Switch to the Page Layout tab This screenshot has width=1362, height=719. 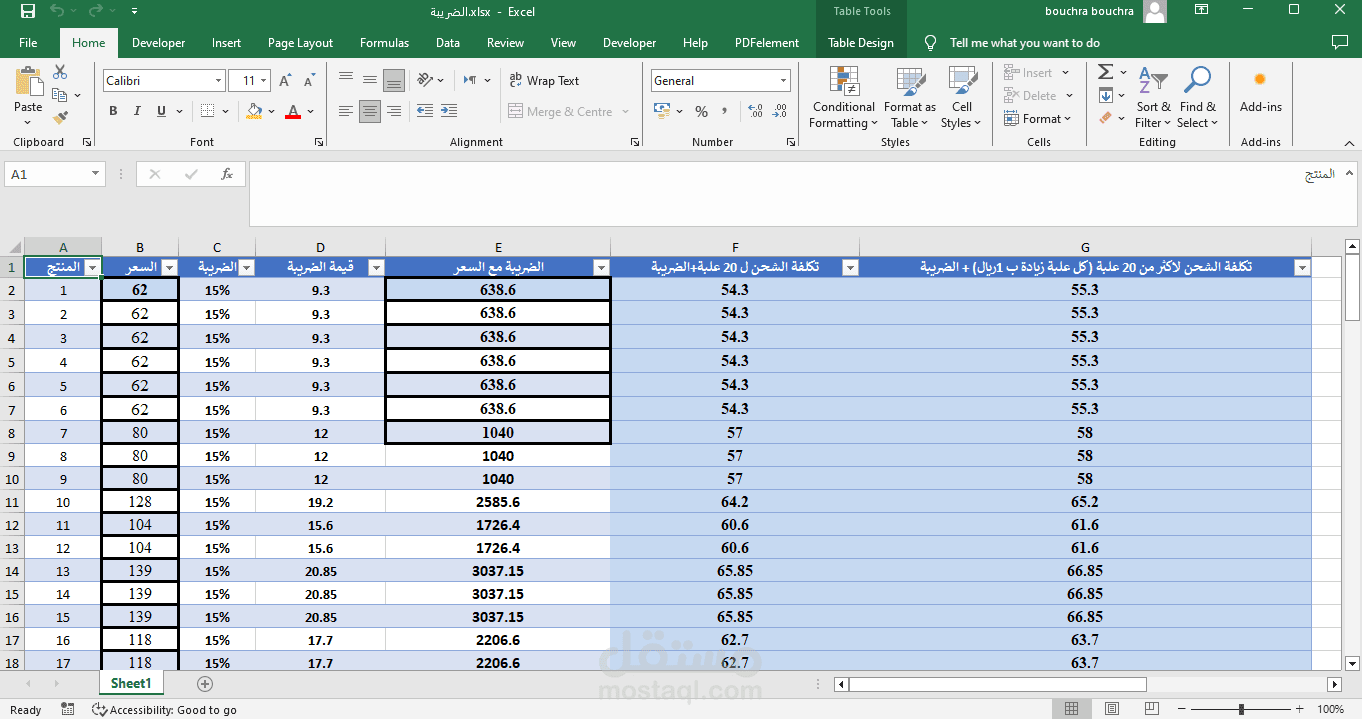300,43
